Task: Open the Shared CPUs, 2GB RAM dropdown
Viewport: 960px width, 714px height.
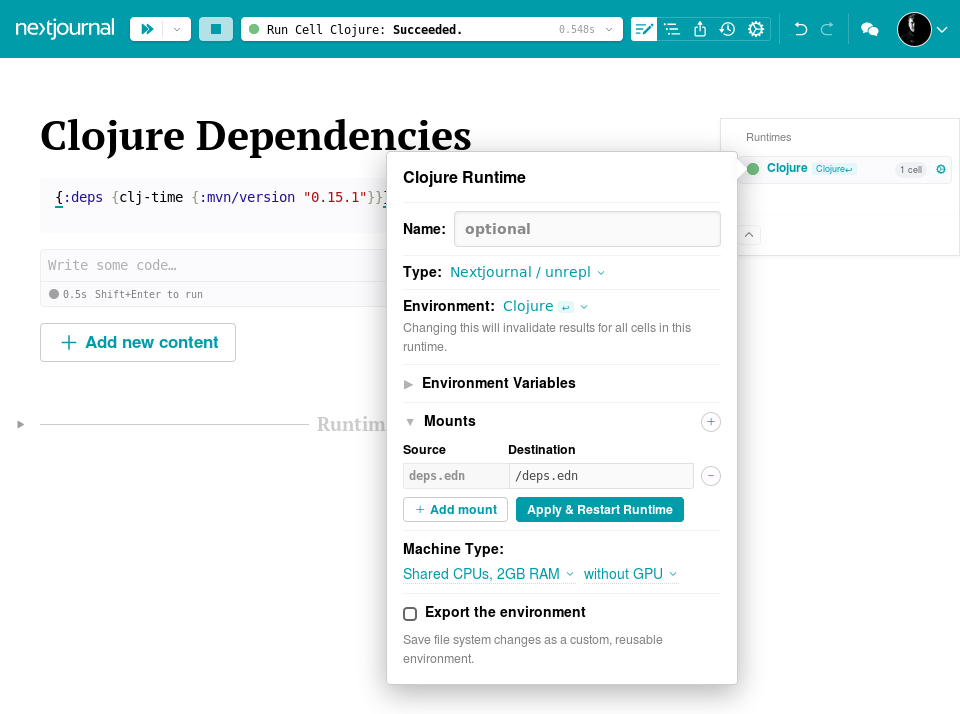Action: (x=489, y=574)
